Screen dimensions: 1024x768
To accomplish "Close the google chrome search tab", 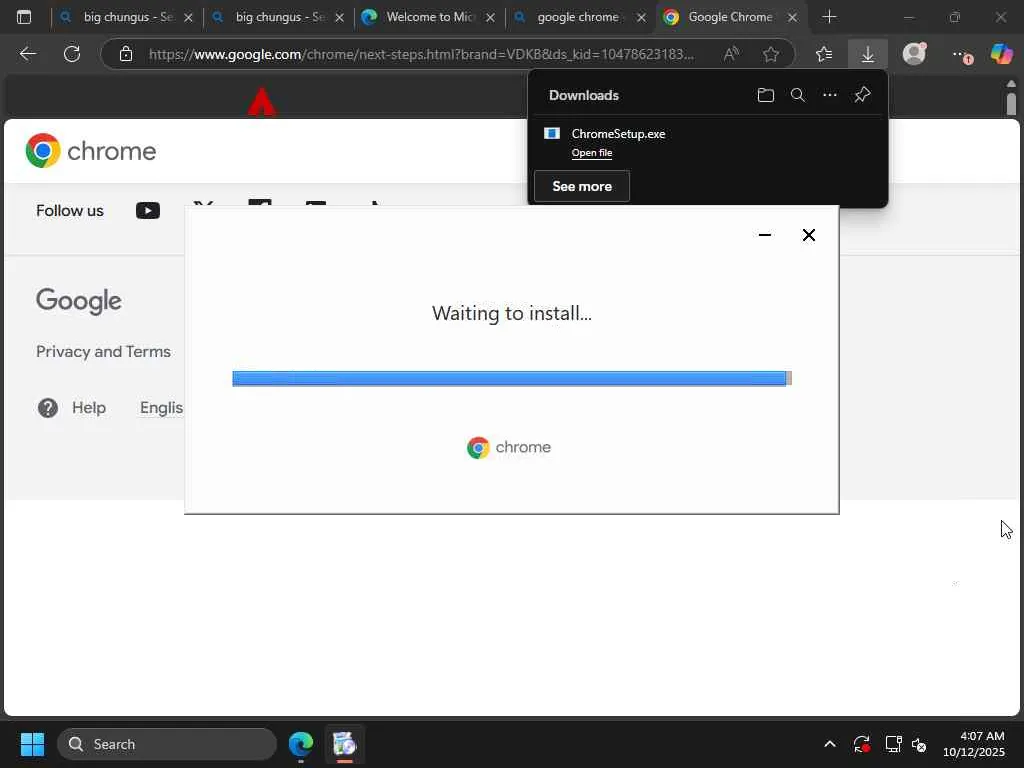I will 641,18.
